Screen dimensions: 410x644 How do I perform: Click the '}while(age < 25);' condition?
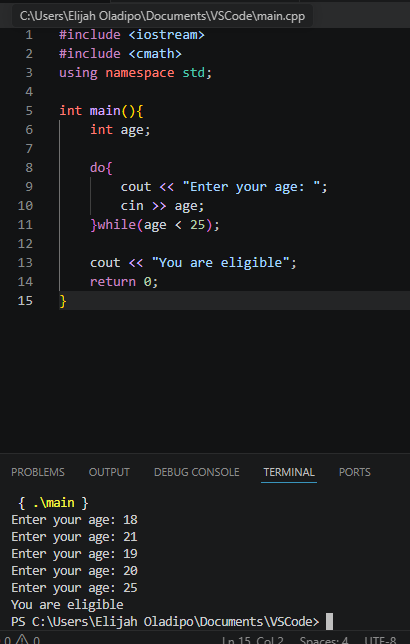pos(155,225)
